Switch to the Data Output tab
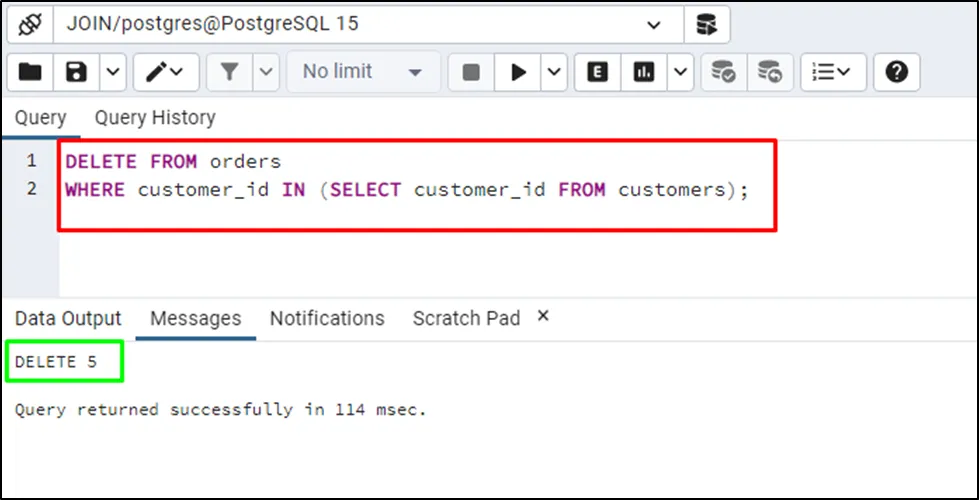Screen dimensions: 979x500 click(x=68, y=318)
